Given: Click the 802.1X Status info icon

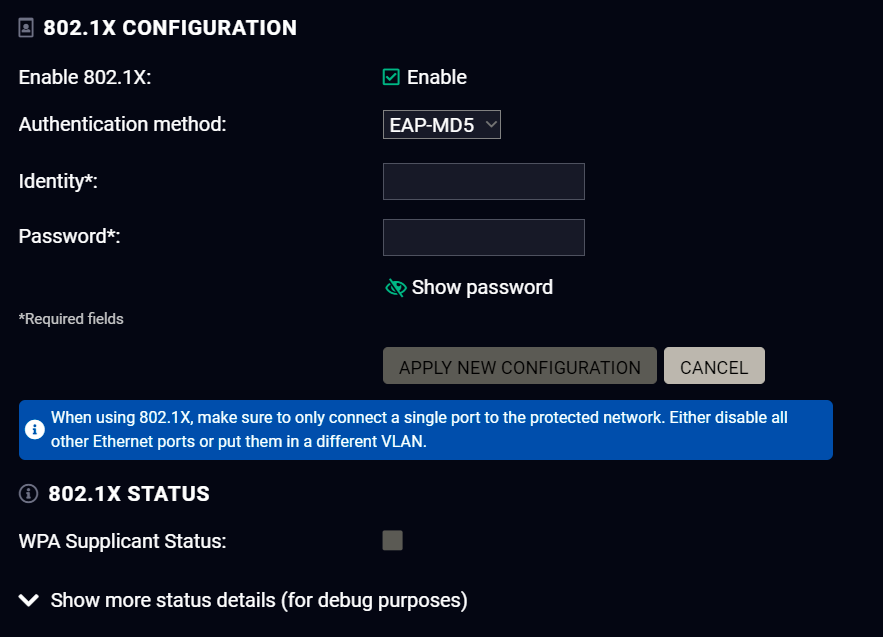Looking at the screenshot, I should (x=28, y=493).
